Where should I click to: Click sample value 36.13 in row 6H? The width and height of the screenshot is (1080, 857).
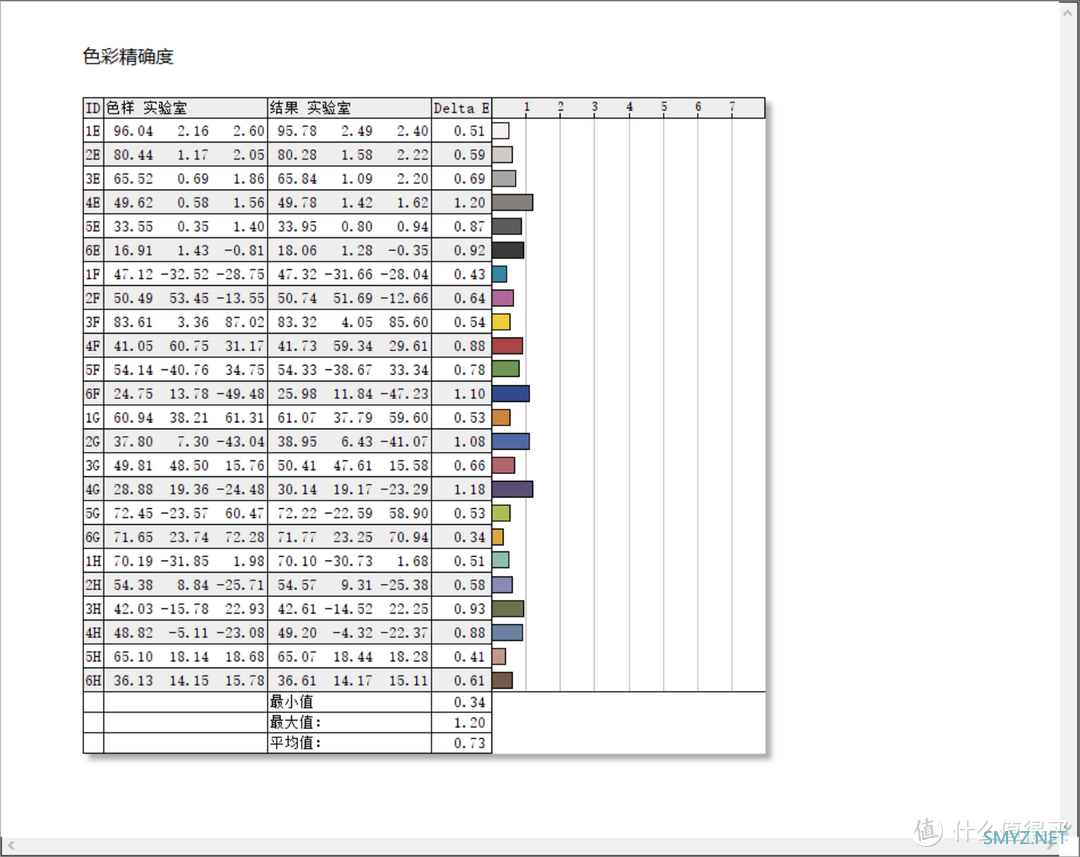point(133,680)
